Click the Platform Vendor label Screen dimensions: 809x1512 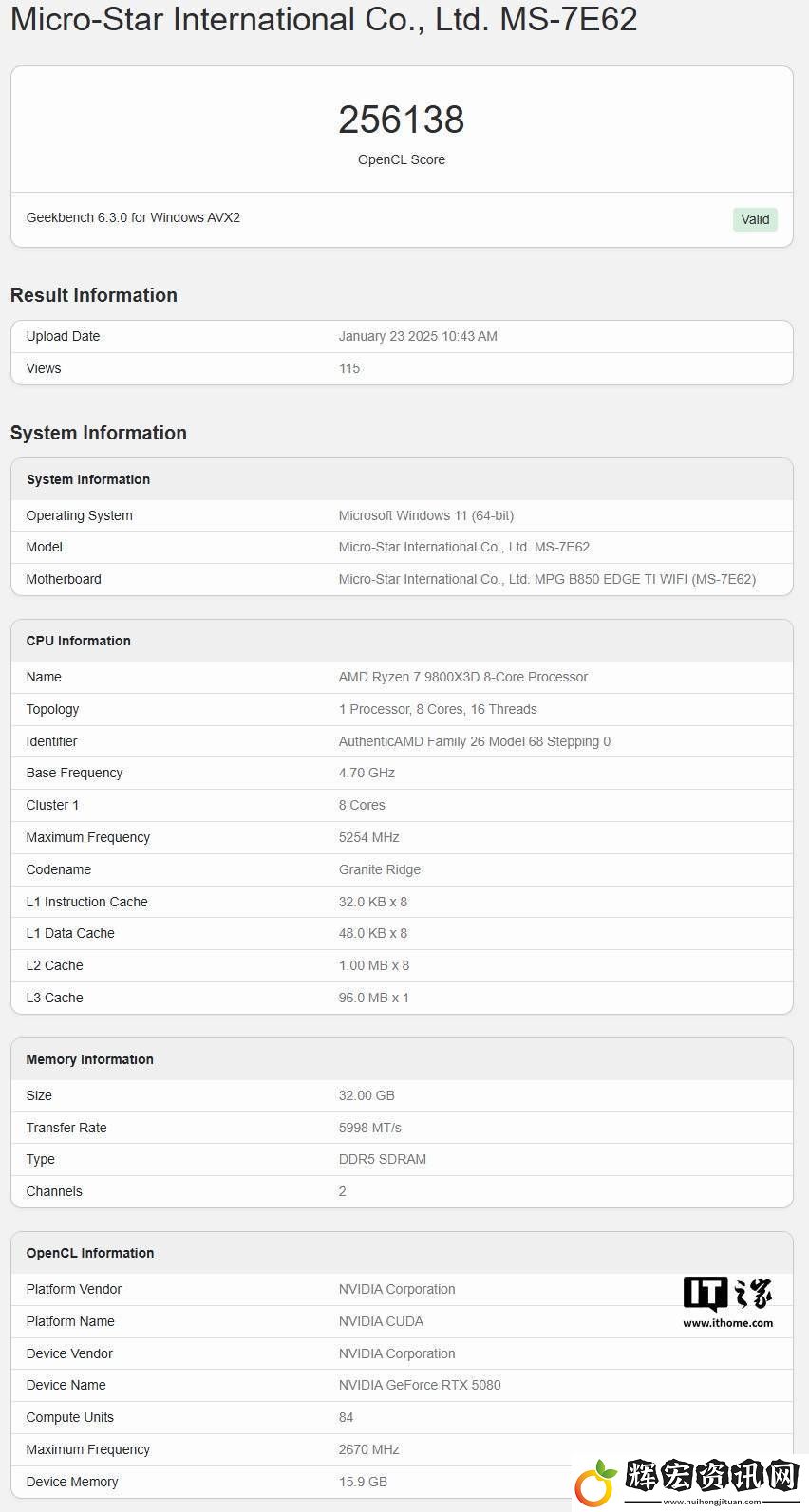point(74,1289)
